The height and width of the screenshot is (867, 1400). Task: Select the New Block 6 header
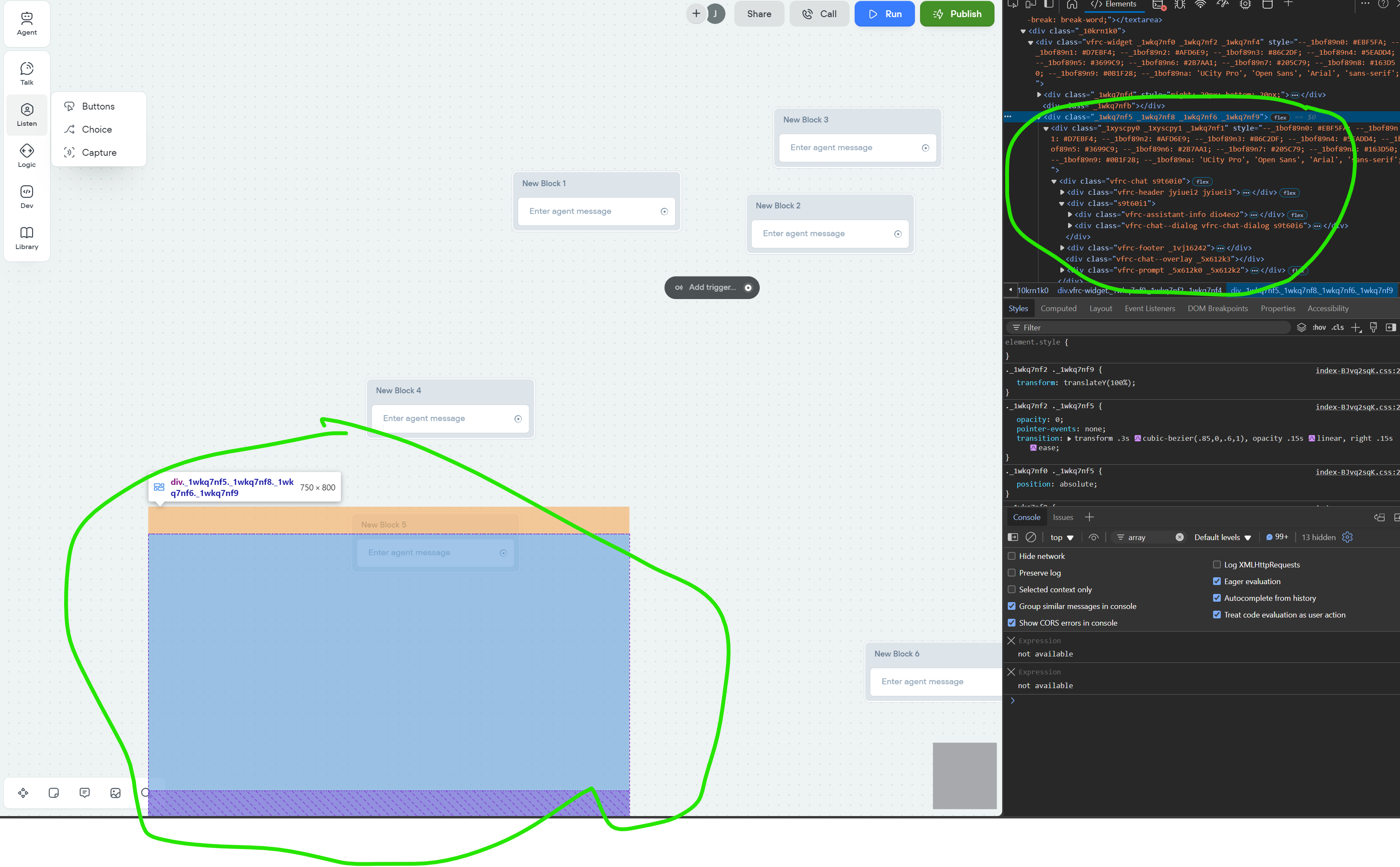[896, 654]
